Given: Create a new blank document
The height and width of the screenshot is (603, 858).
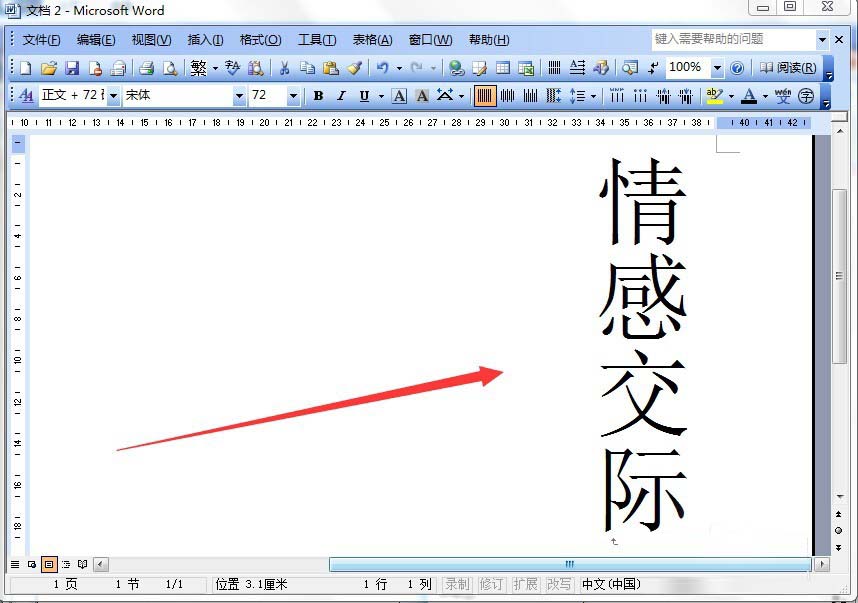Looking at the screenshot, I should click(25, 68).
